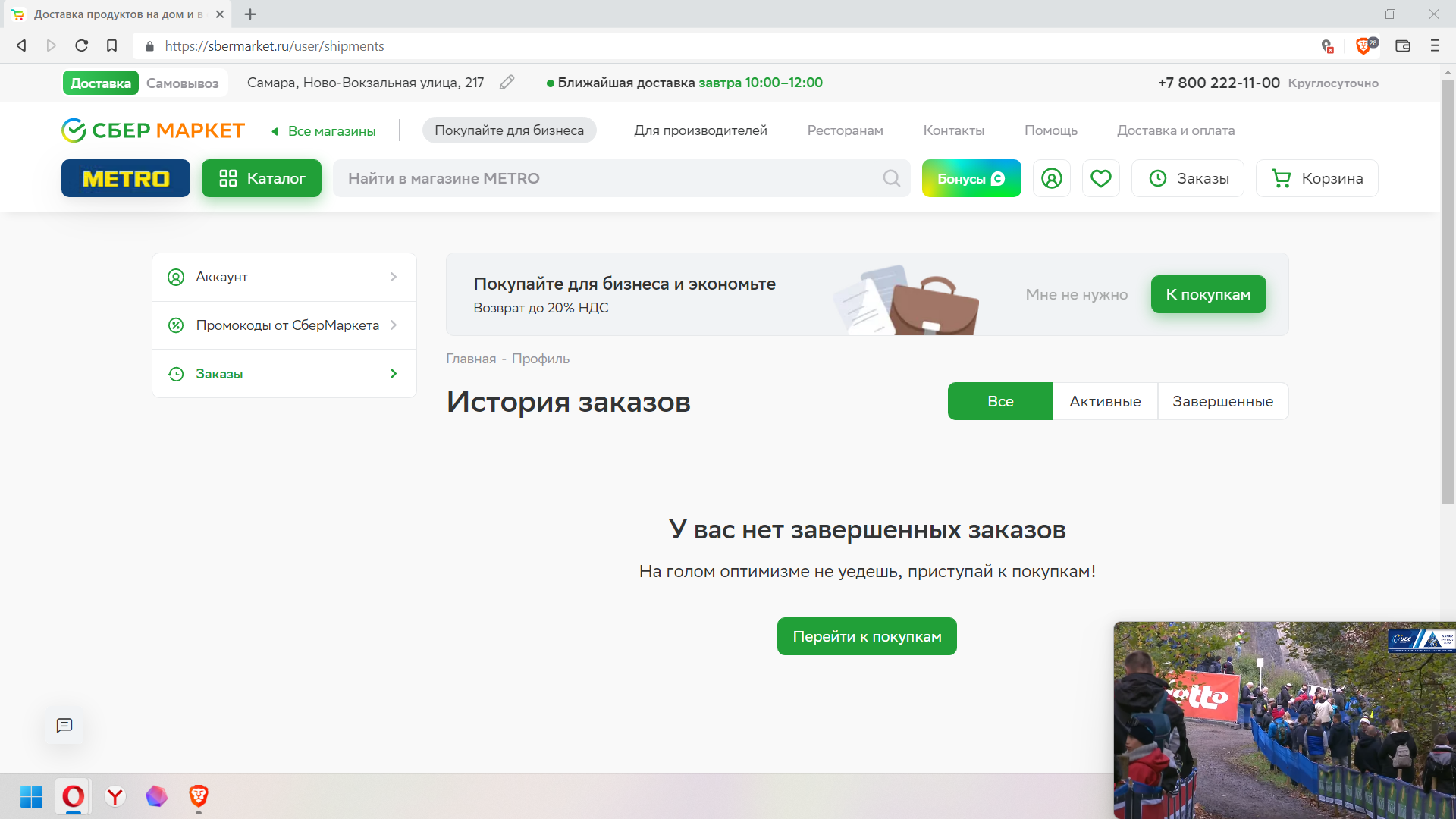Click the Профиль breadcrumb link
Image resolution: width=1456 pixels, height=819 pixels.
541,359
